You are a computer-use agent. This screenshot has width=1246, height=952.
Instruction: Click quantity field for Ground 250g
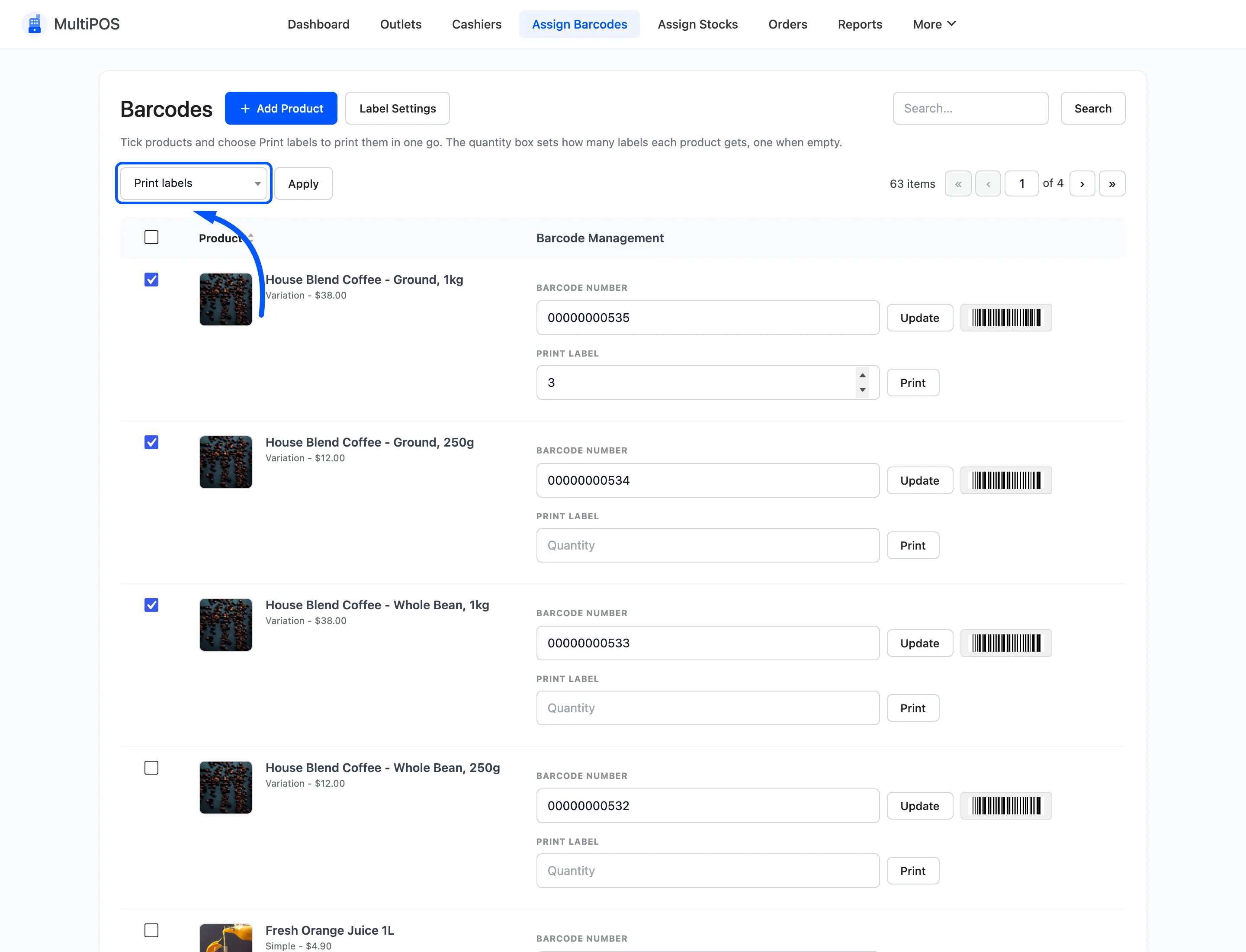click(x=708, y=545)
